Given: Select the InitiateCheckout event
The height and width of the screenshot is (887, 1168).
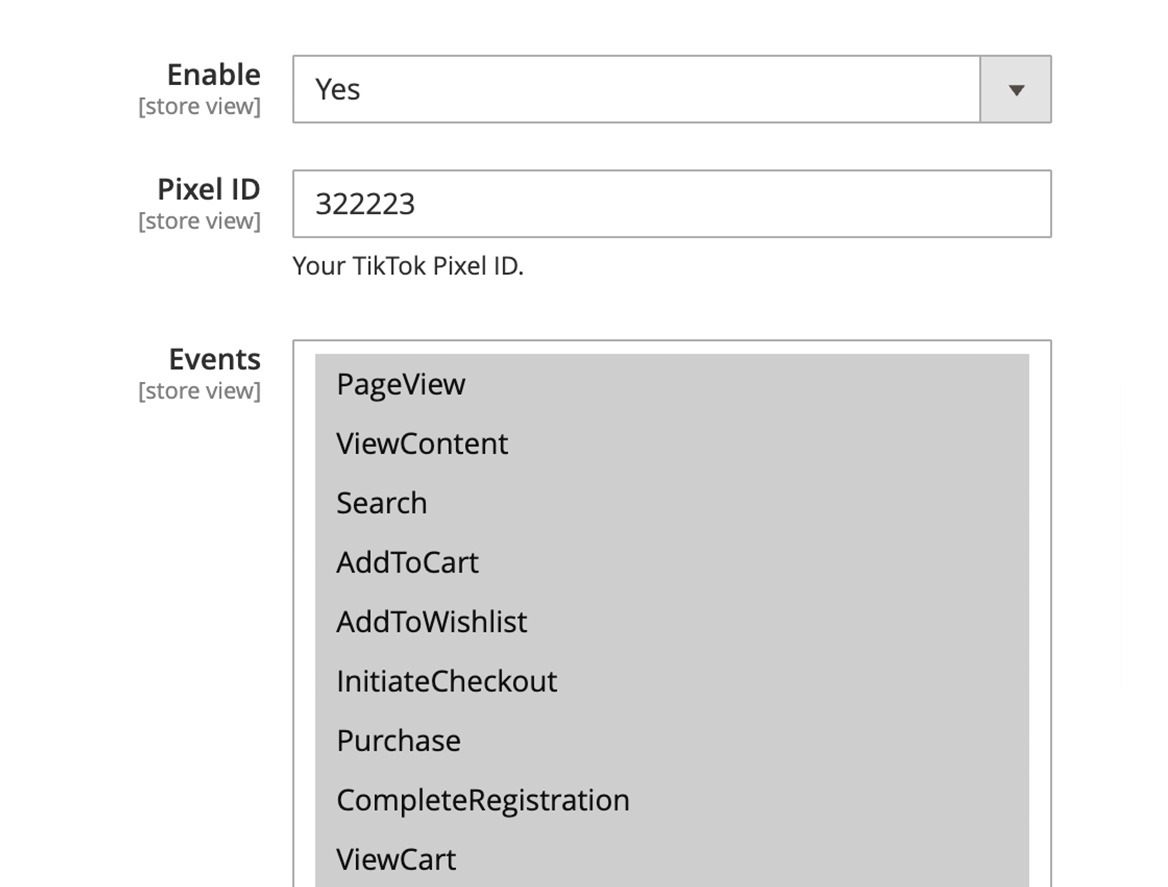Looking at the screenshot, I should pos(446,682).
